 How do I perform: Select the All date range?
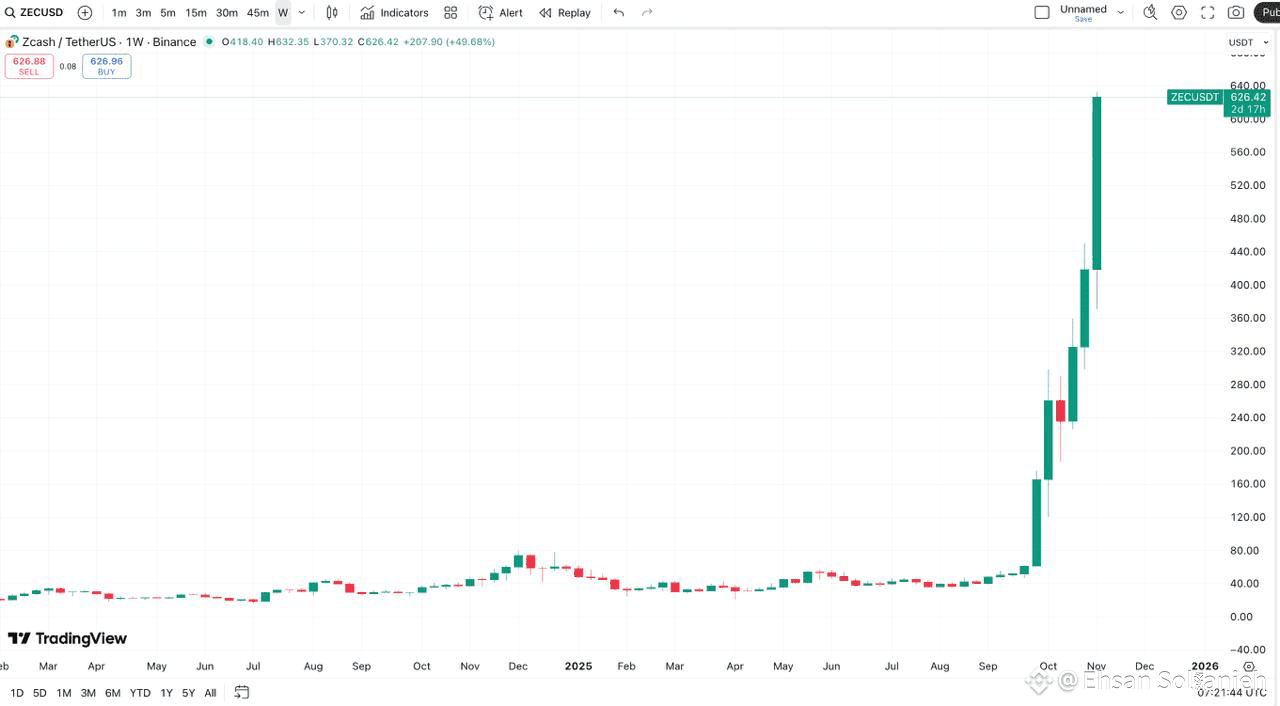210,693
